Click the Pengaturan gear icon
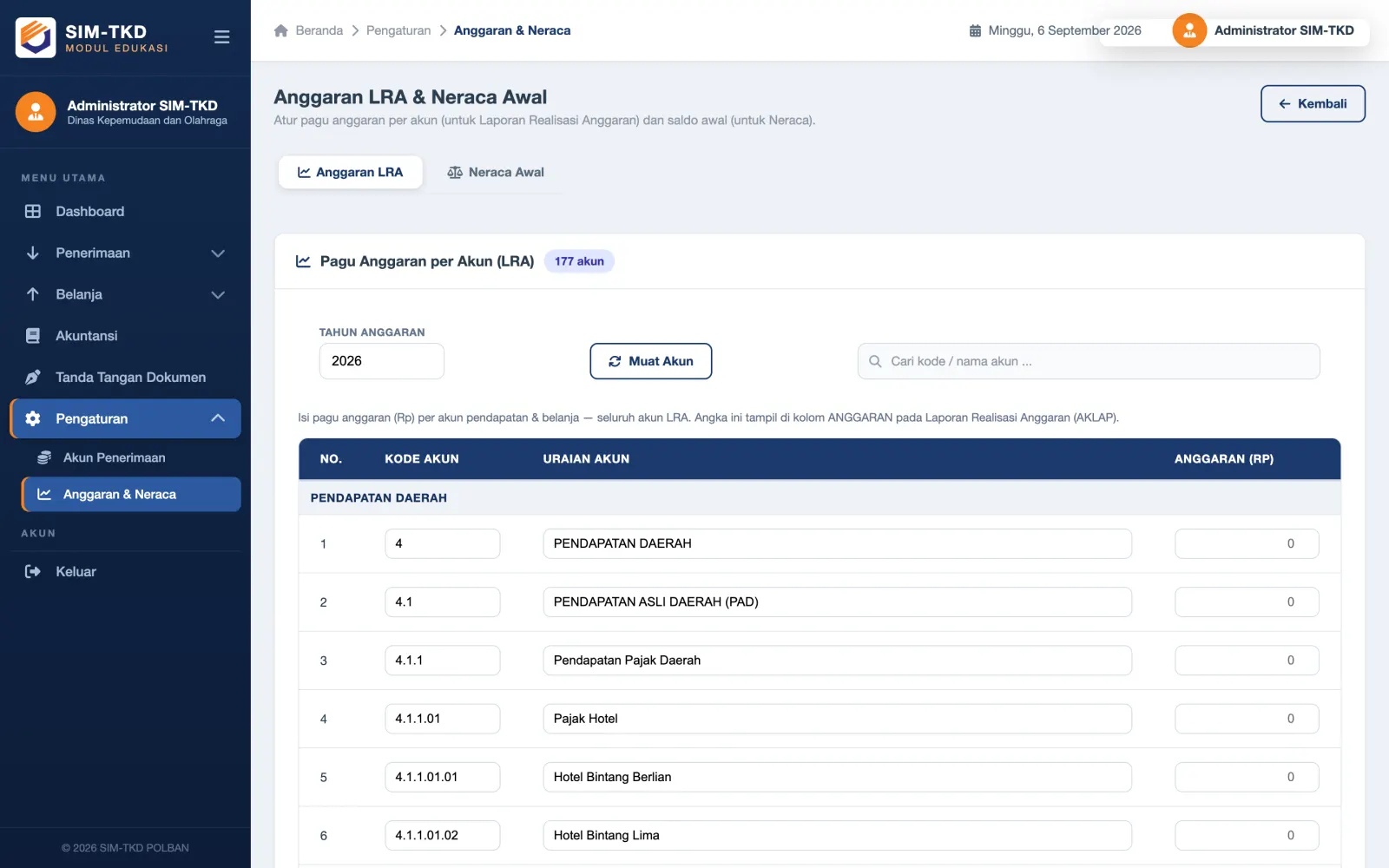The image size is (1389, 868). pyautogui.click(x=33, y=418)
